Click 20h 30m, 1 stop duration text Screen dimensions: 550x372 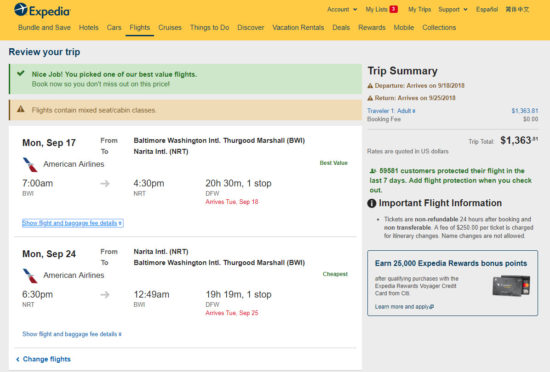[x=238, y=183]
